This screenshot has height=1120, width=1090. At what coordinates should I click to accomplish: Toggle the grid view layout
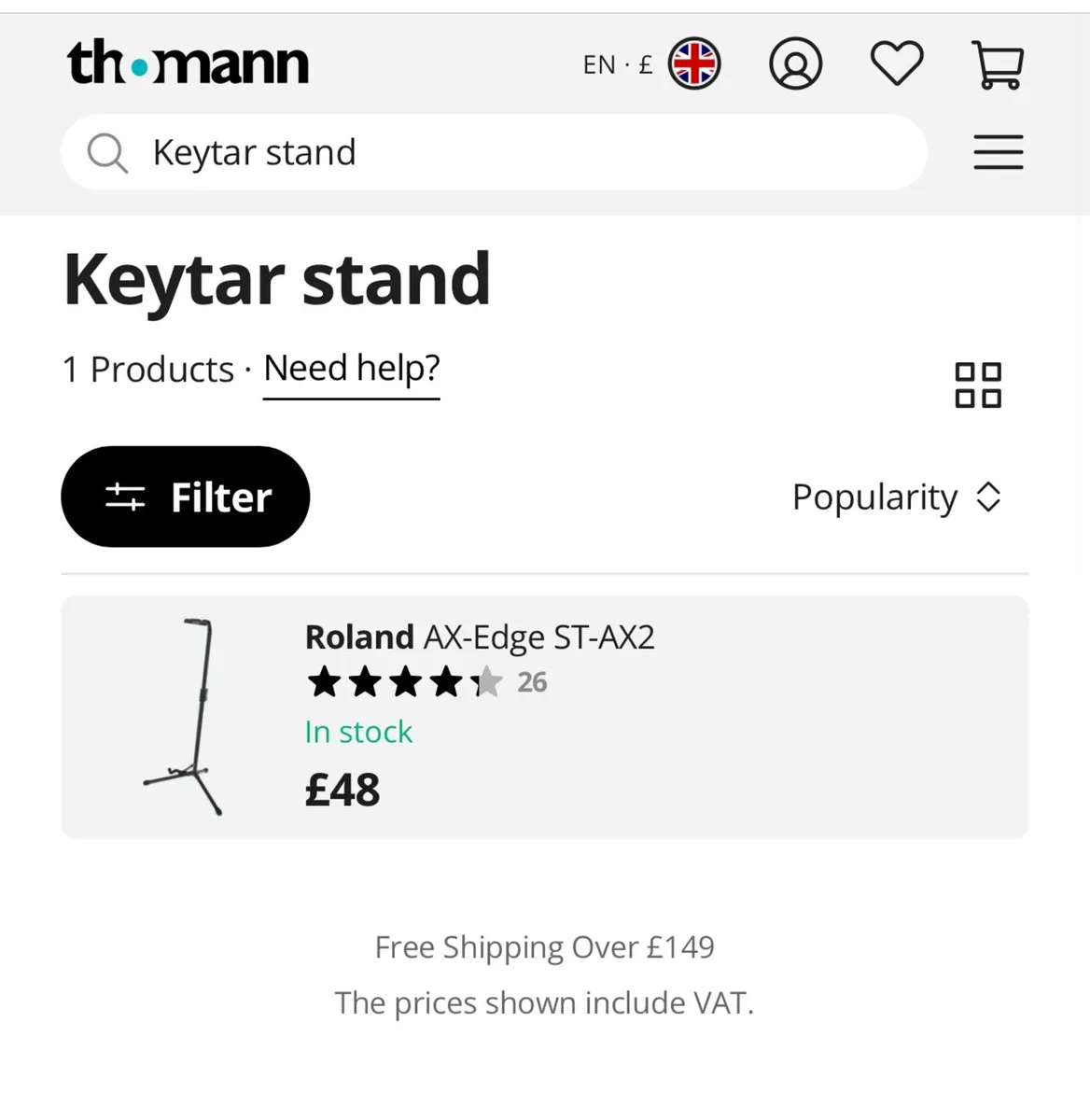977,385
